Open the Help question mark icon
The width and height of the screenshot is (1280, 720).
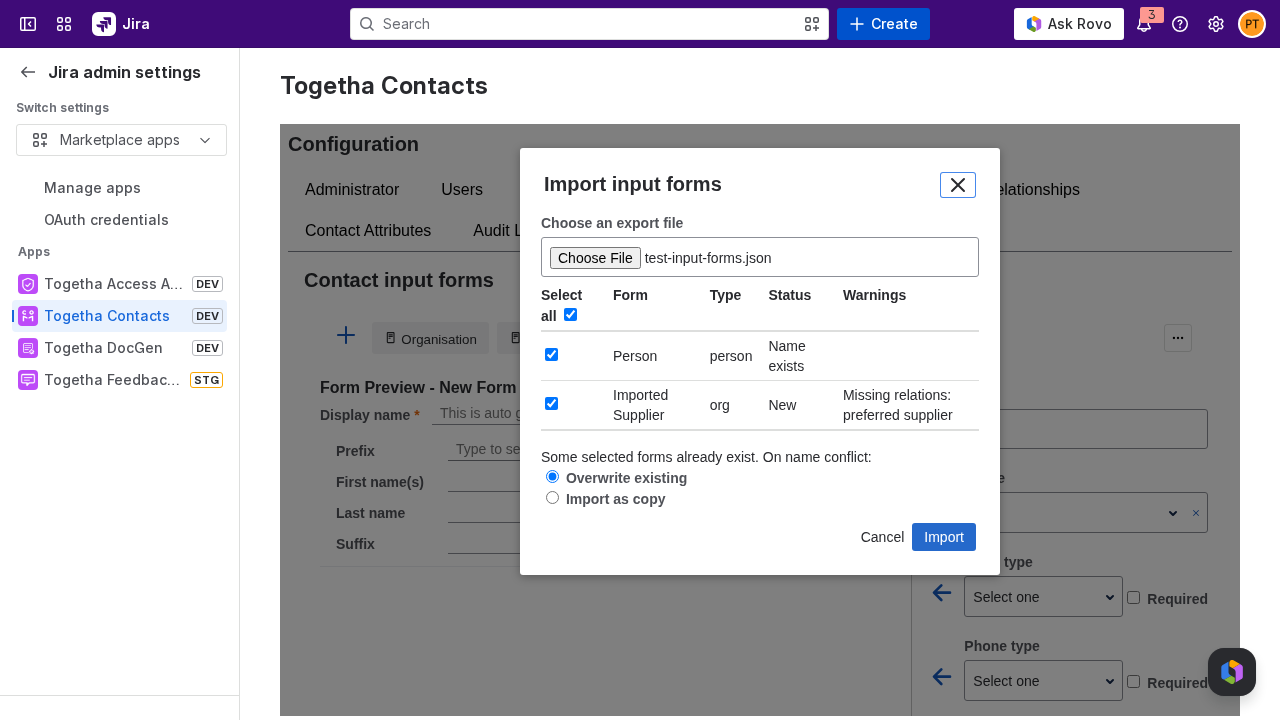[1180, 24]
